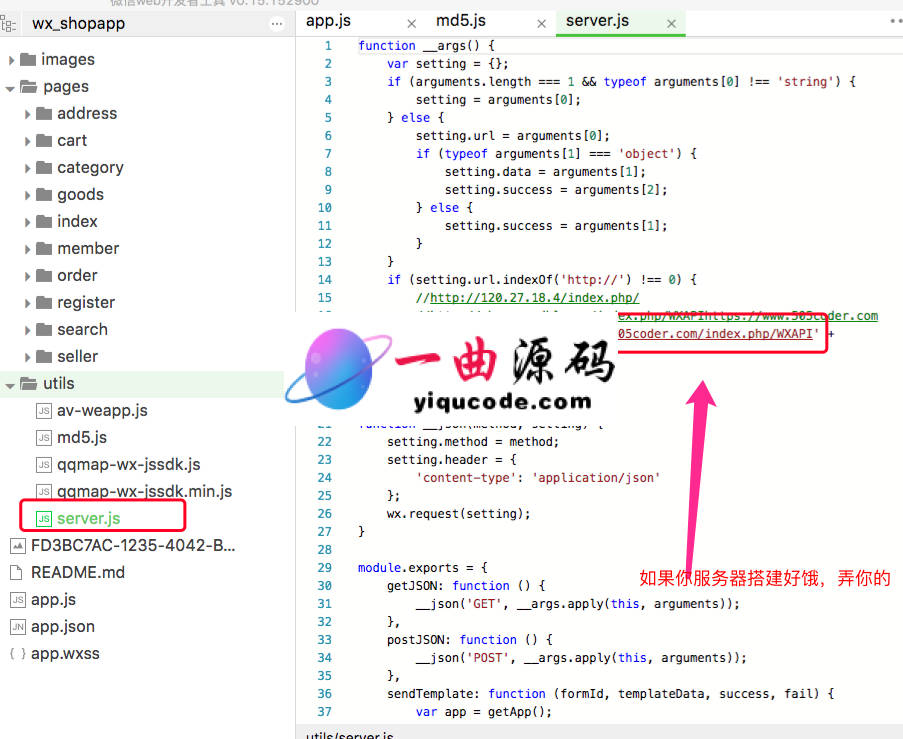Screen dimensions: 903x739
Task: Follow the http://120.27.18.4/index.php/ link
Action: click(x=534, y=298)
